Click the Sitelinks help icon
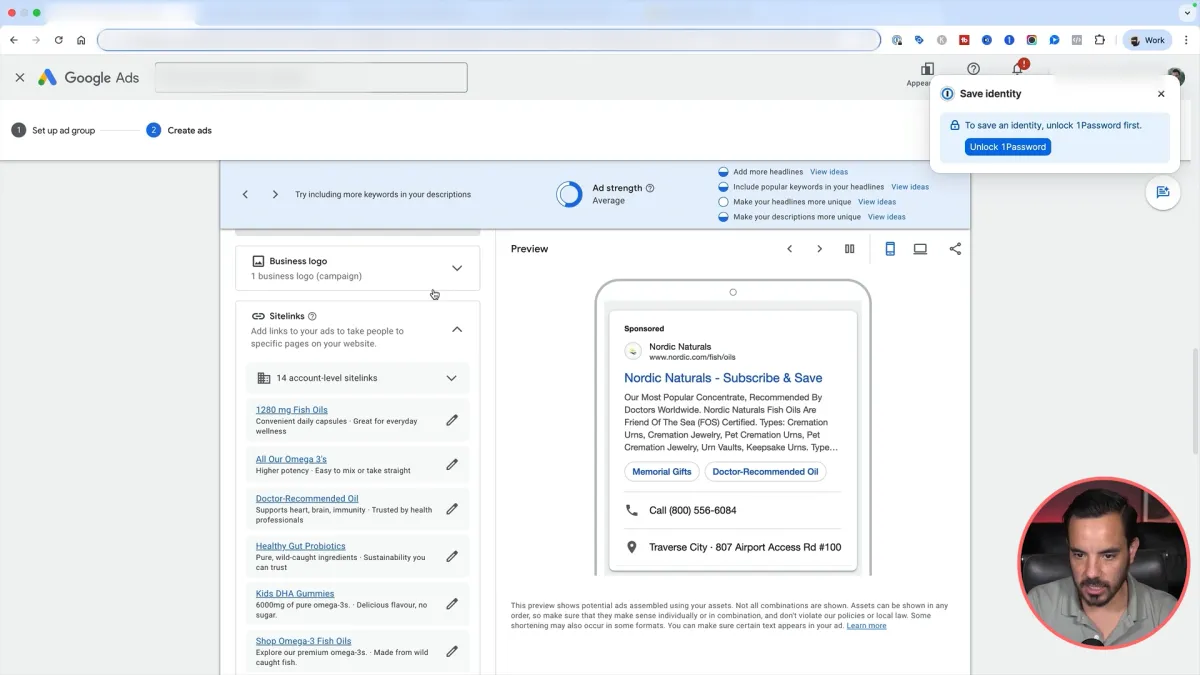The image size is (1200, 675). [x=312, y=316]
